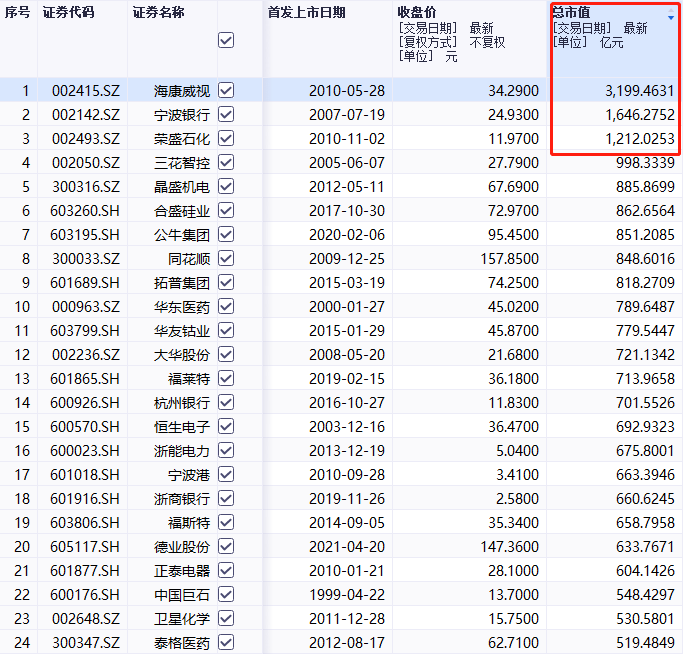Uncheck the checkbox for 海康威视
The height and width of the screenshot is (654, 683).
[x=226, y=90]
